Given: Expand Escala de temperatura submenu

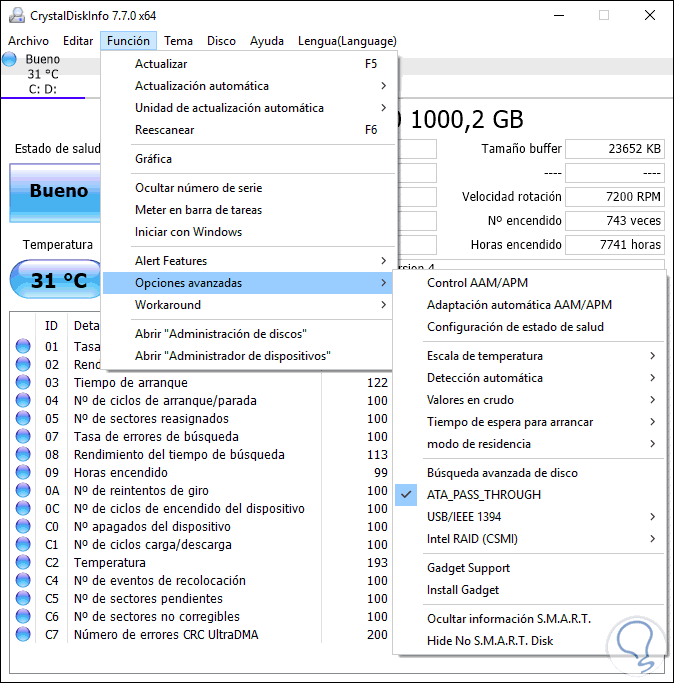Looking at the screenshot, I should [x=529, y=356].
